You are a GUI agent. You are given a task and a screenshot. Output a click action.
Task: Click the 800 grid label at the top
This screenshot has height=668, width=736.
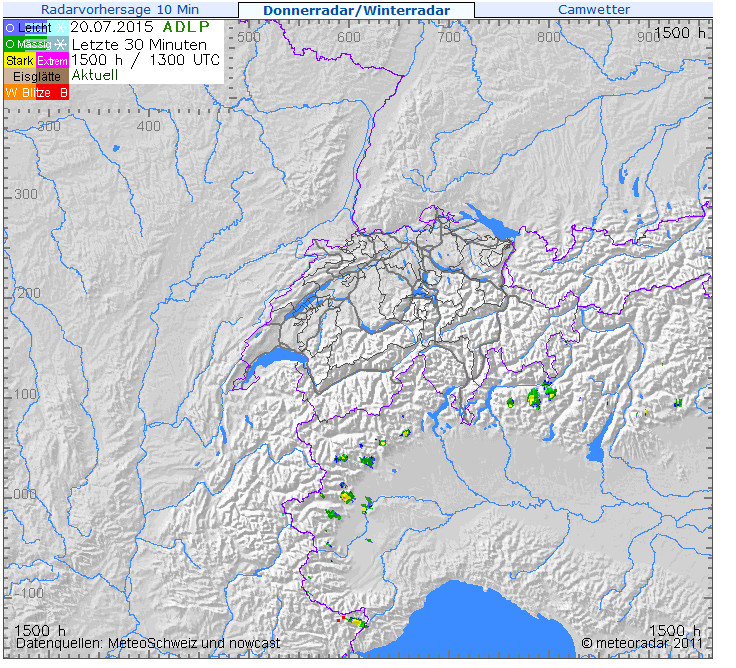[x=548, y=37]
